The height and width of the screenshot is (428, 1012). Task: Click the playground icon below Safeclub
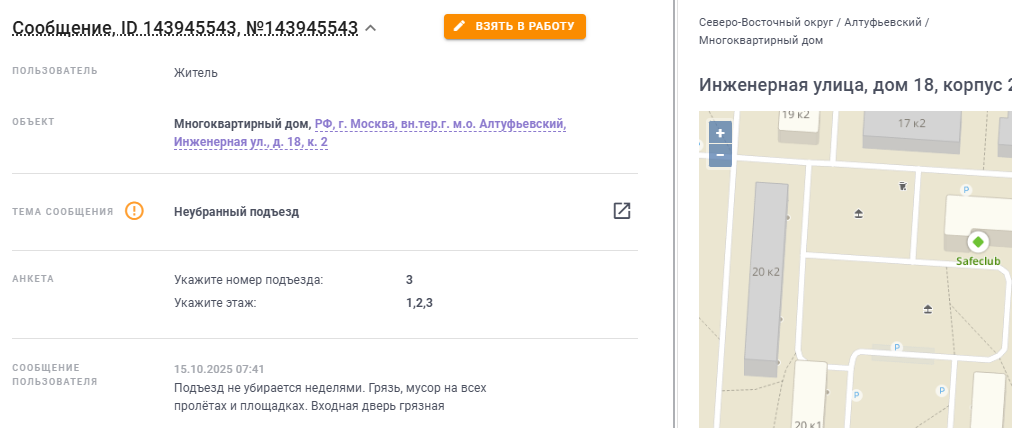click(928, 310)
